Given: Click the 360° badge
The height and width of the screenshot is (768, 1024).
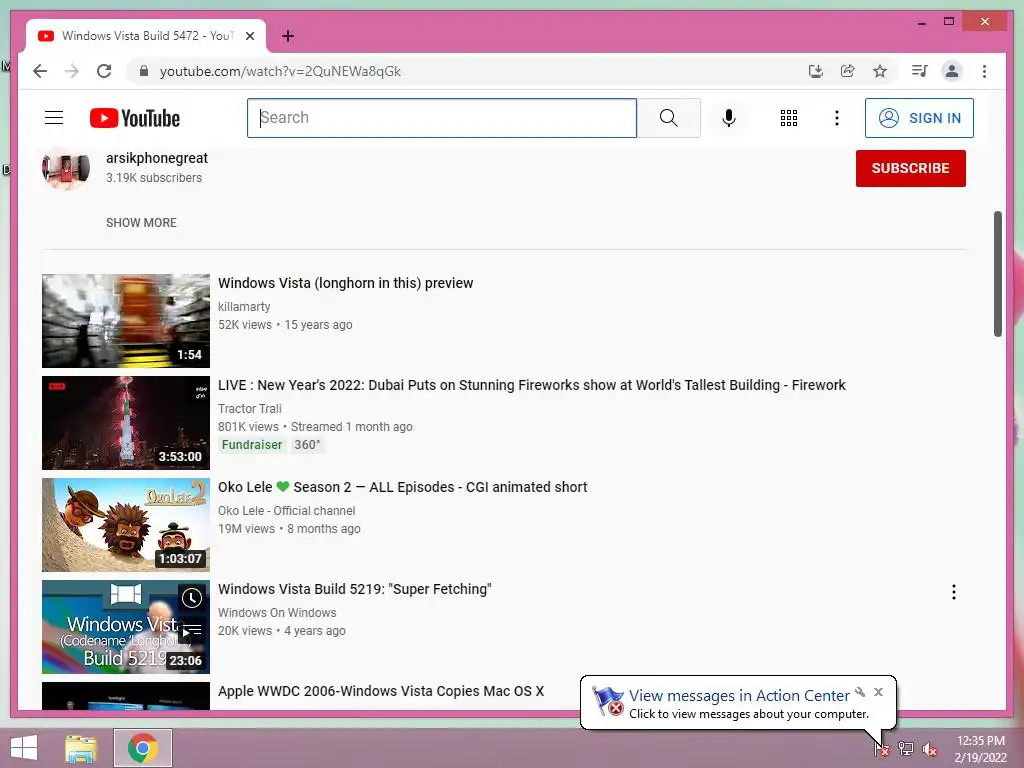Looking at the screenshot, I should pos(307,445).
